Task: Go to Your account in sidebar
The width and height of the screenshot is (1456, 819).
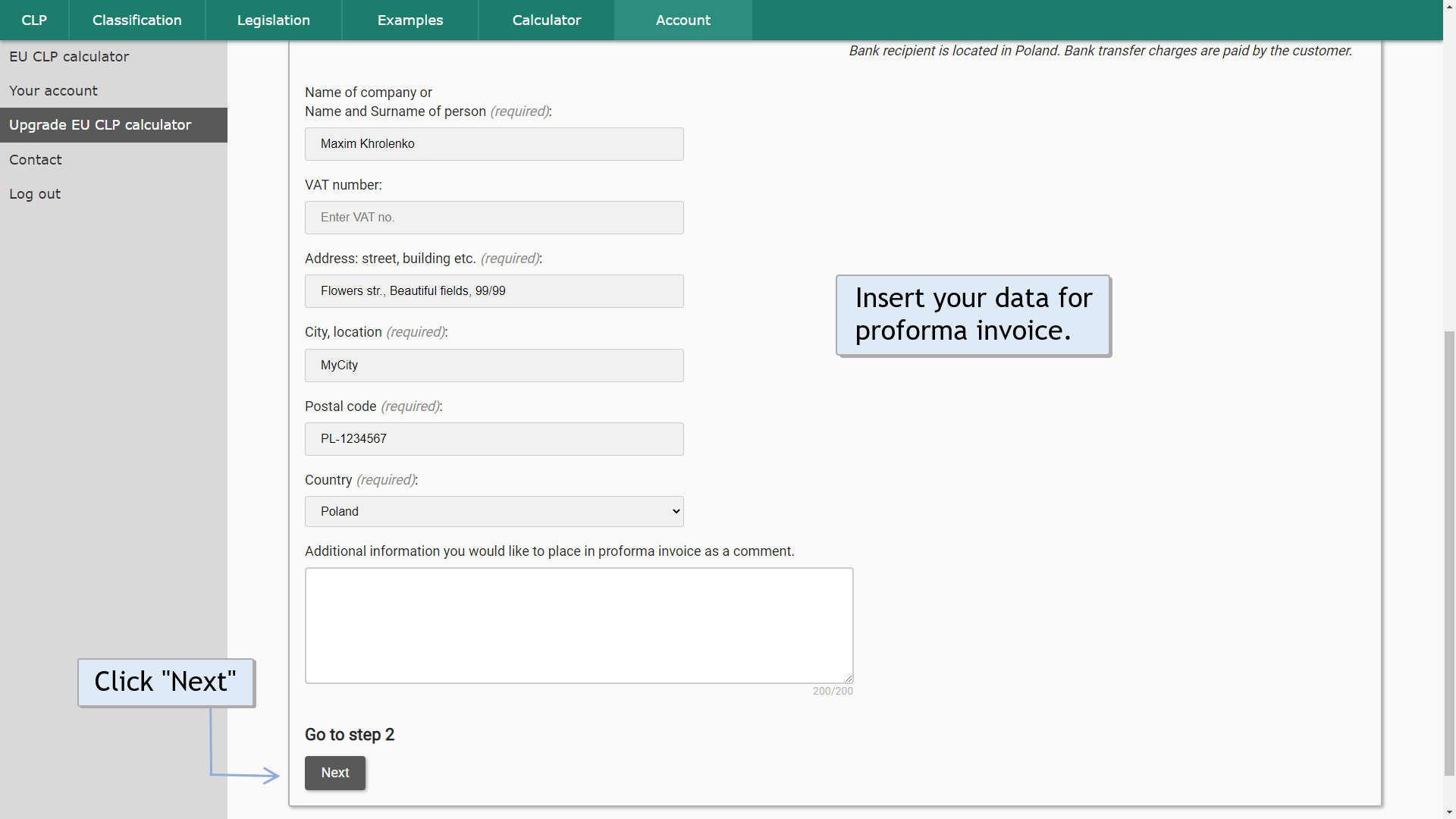Action: point(114,91)
